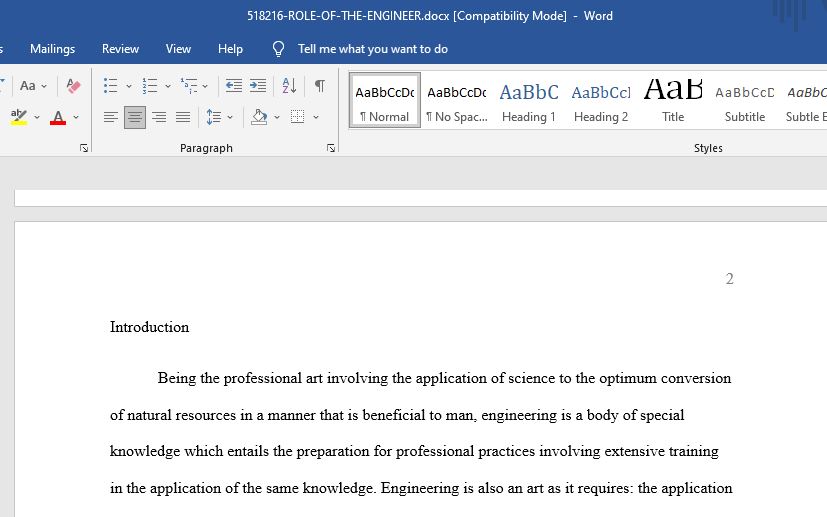Apply the Heading 1 style
Screen dimensions: 827x517
click(528, 100)
